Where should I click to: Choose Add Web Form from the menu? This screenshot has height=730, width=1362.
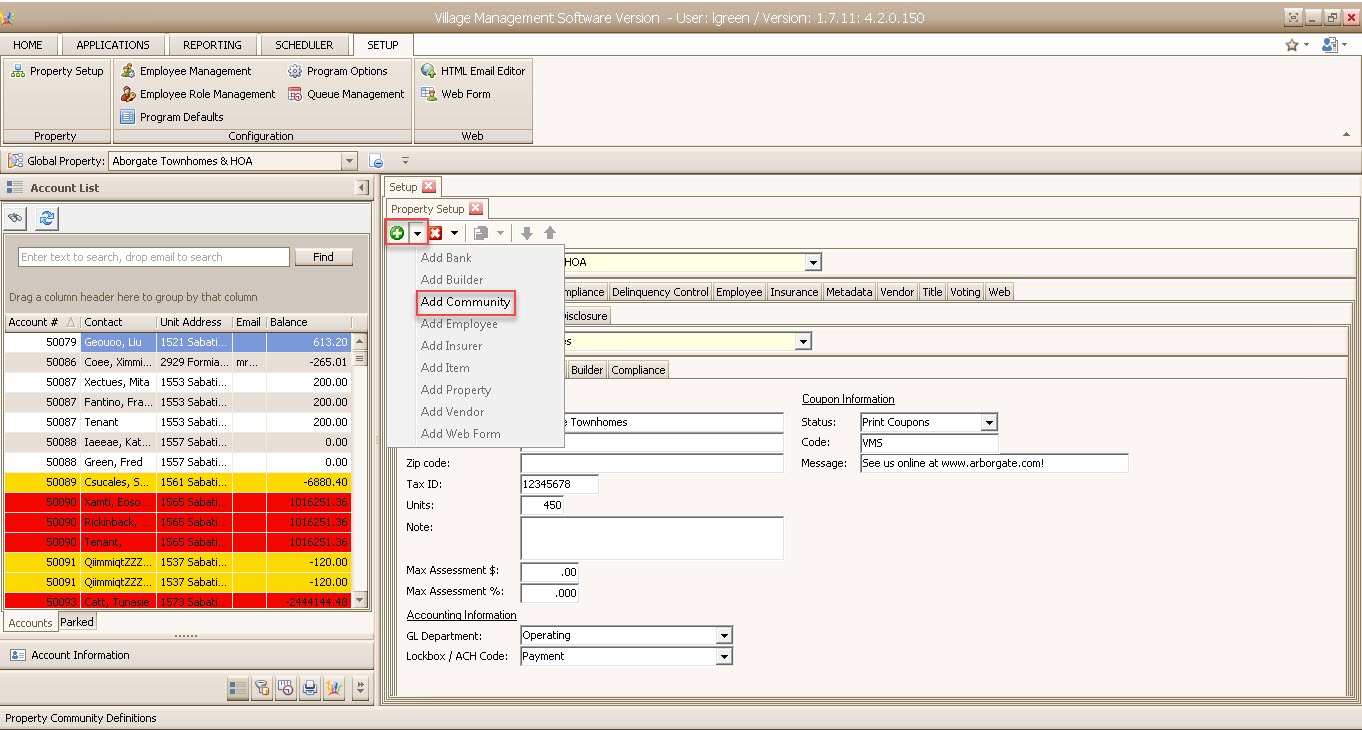tap(461, 434)
